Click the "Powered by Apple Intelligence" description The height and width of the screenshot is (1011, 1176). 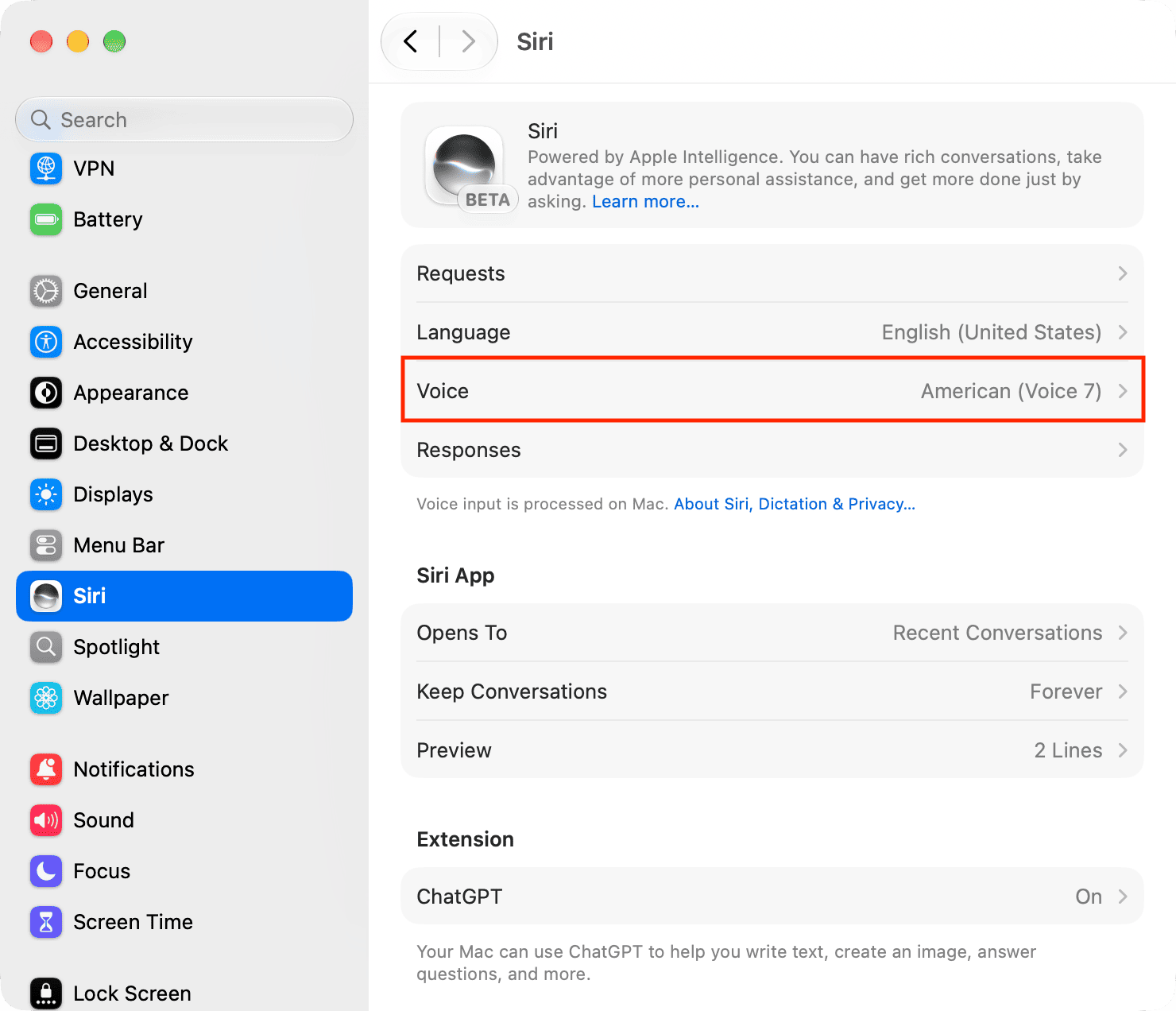[x=814, y=179]
